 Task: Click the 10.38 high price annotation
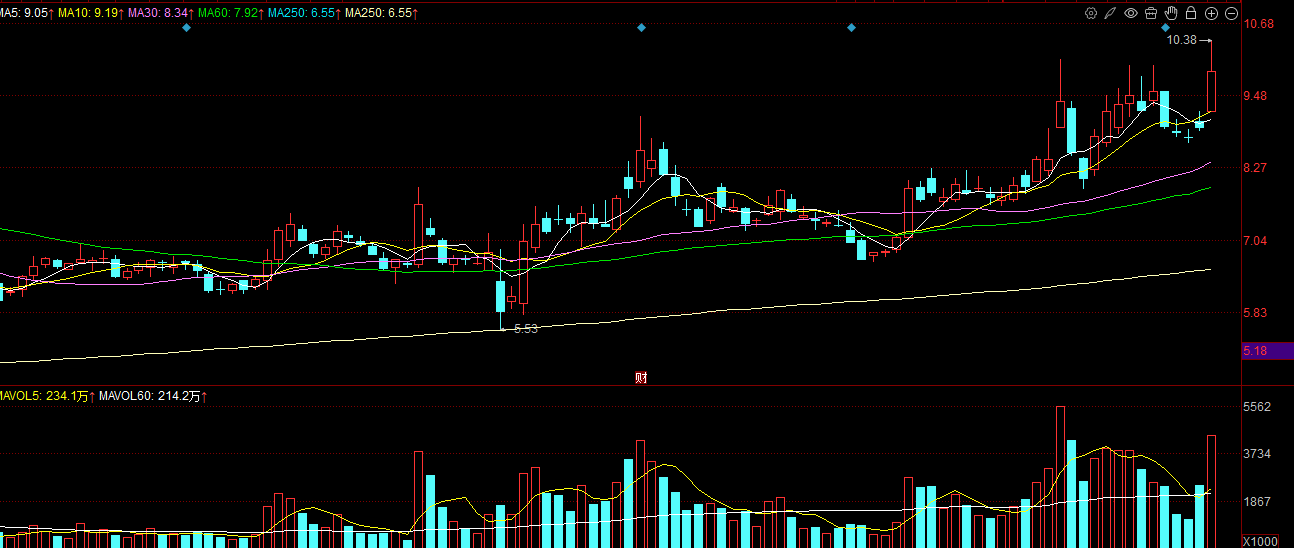click(x=1181, y=40)
